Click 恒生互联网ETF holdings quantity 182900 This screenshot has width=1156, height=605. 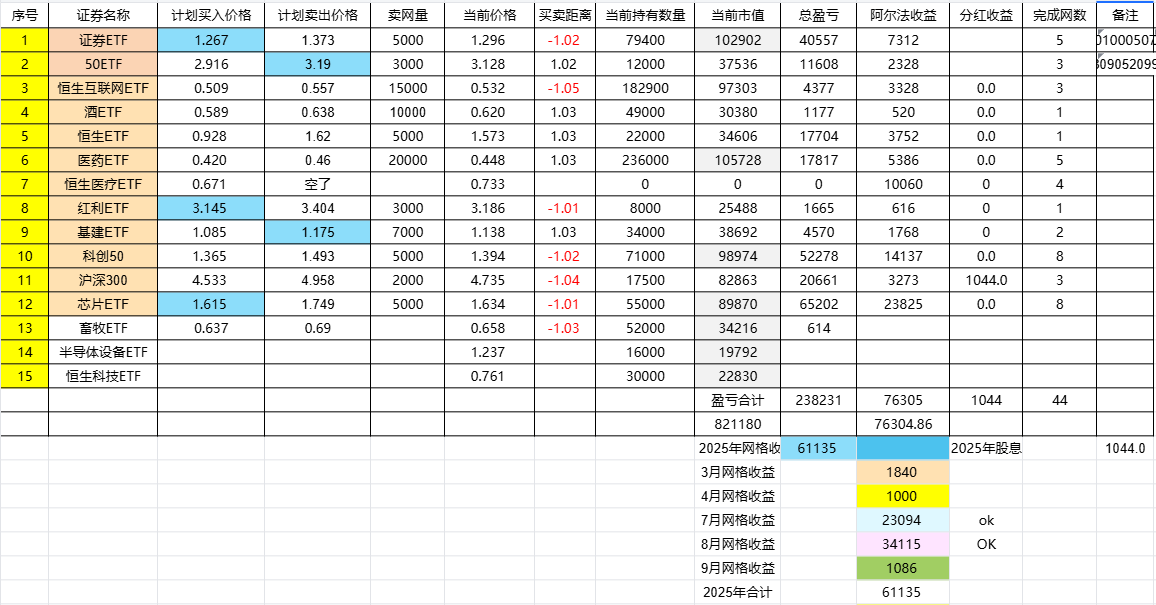[x=646, y=88]
